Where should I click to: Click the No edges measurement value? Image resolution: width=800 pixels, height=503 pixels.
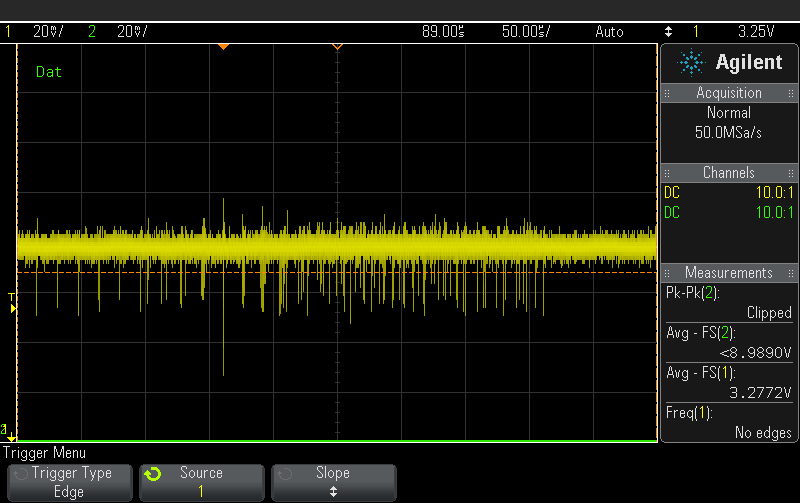(763, 433)
